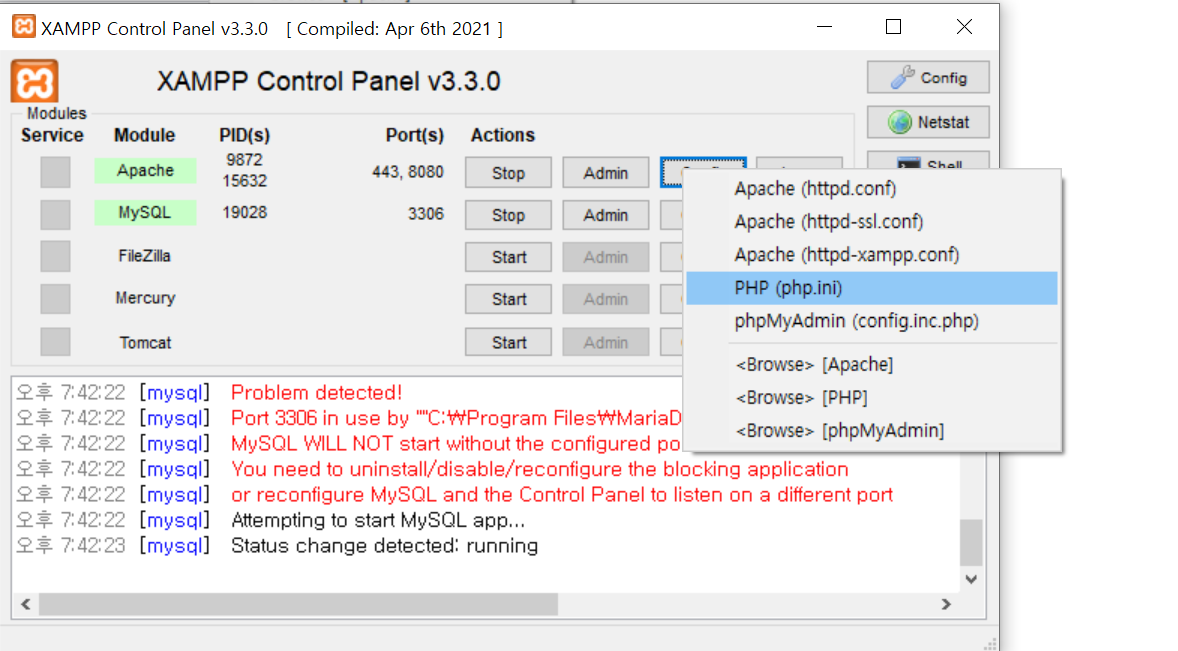Viewport: 1178px width, 651px height.
Task: Start the FileZilla module
Action: (x=508, y=257)
